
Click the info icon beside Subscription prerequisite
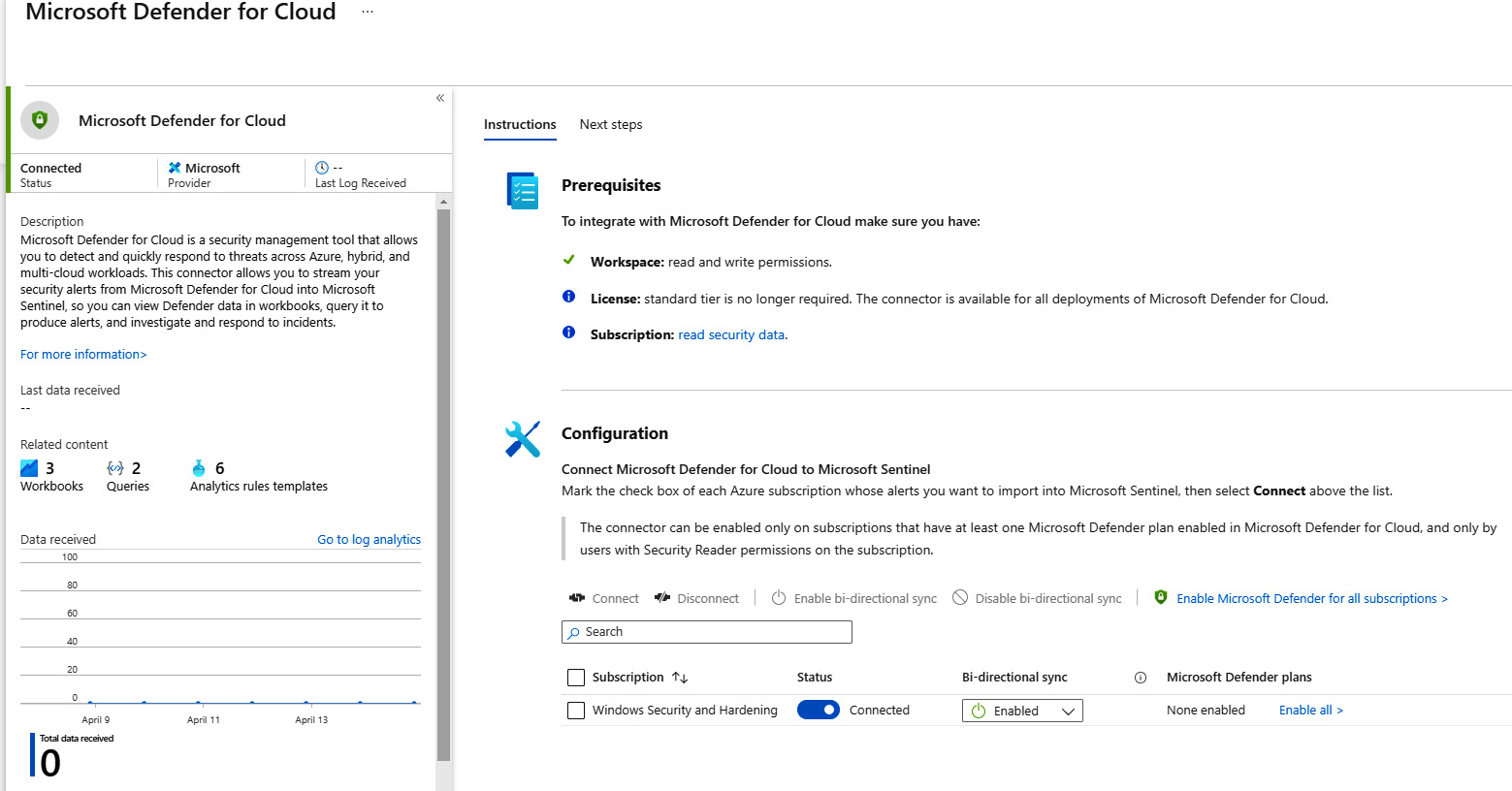point(569,332)
